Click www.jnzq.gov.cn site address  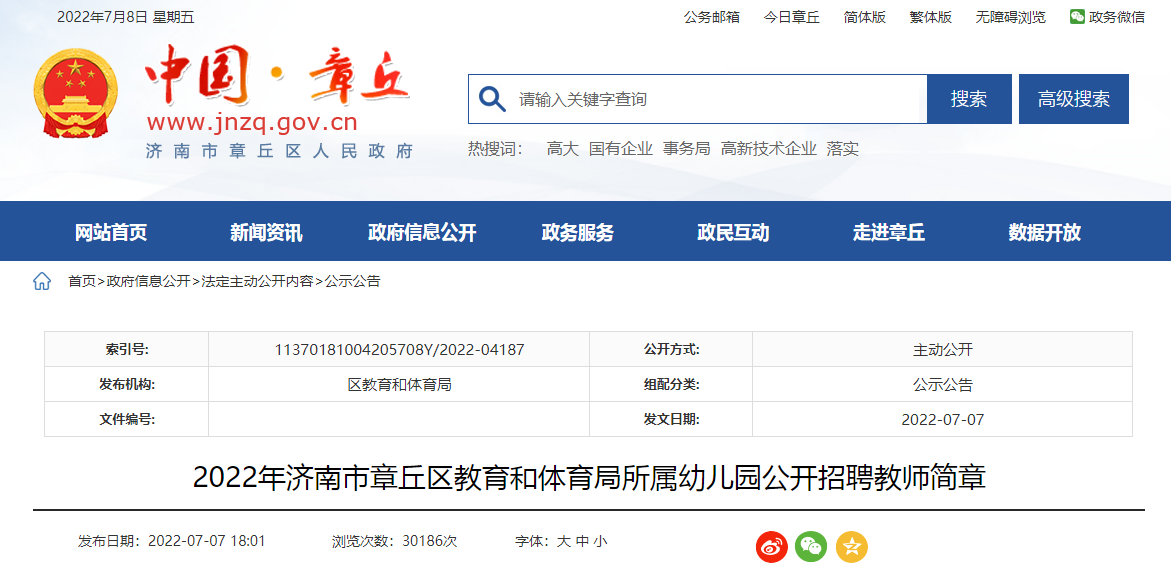coord(252,122)
